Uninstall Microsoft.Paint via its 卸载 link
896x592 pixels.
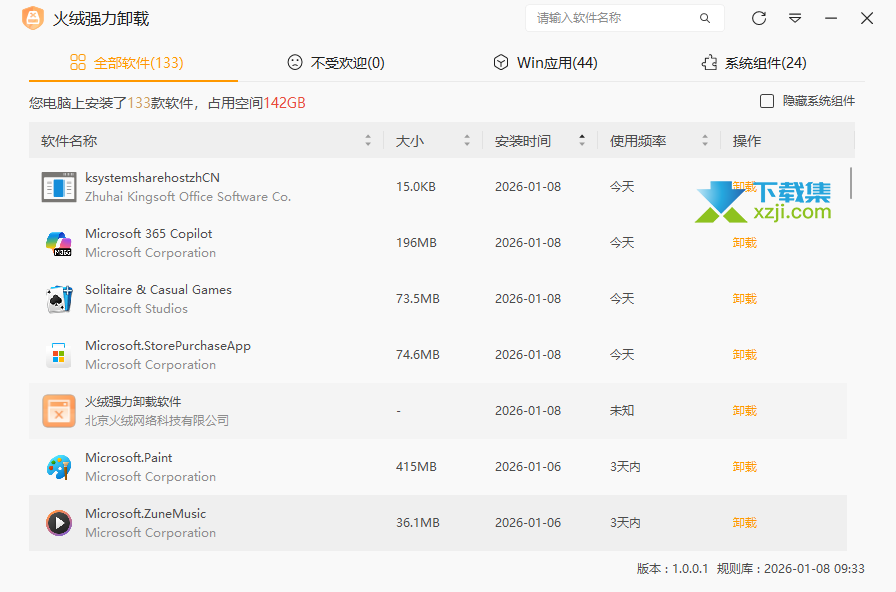click(744, 467)
